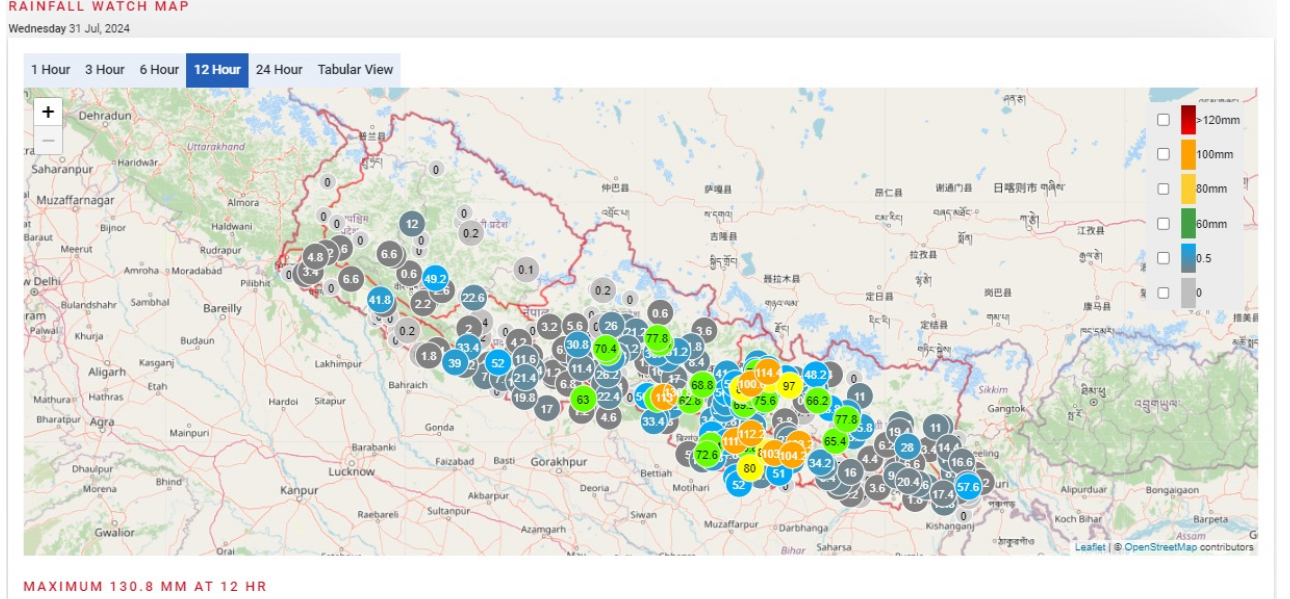Viewport: 1290px width, 599px height.
Task: Click the Rainfall Watch Map heading
Action: (x=98, y=6)
